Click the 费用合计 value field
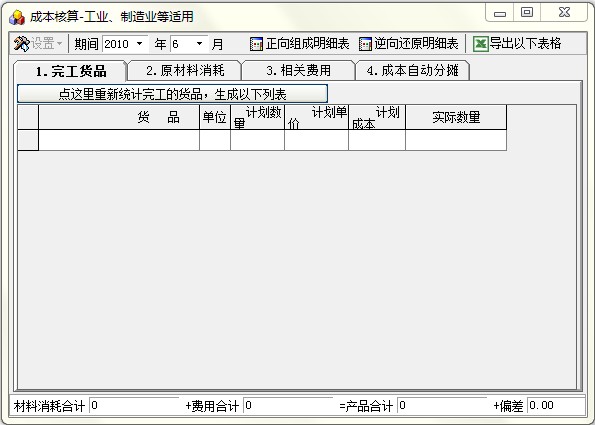 click(288, 406)
